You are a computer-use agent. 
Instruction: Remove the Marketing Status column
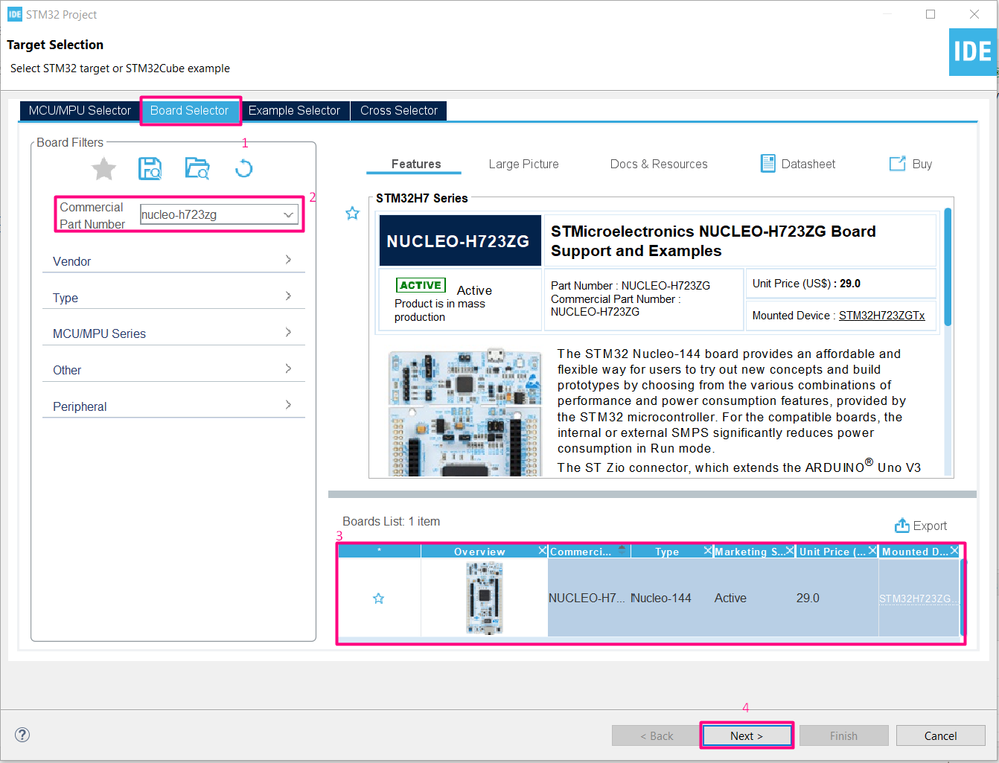click(790, 550)
